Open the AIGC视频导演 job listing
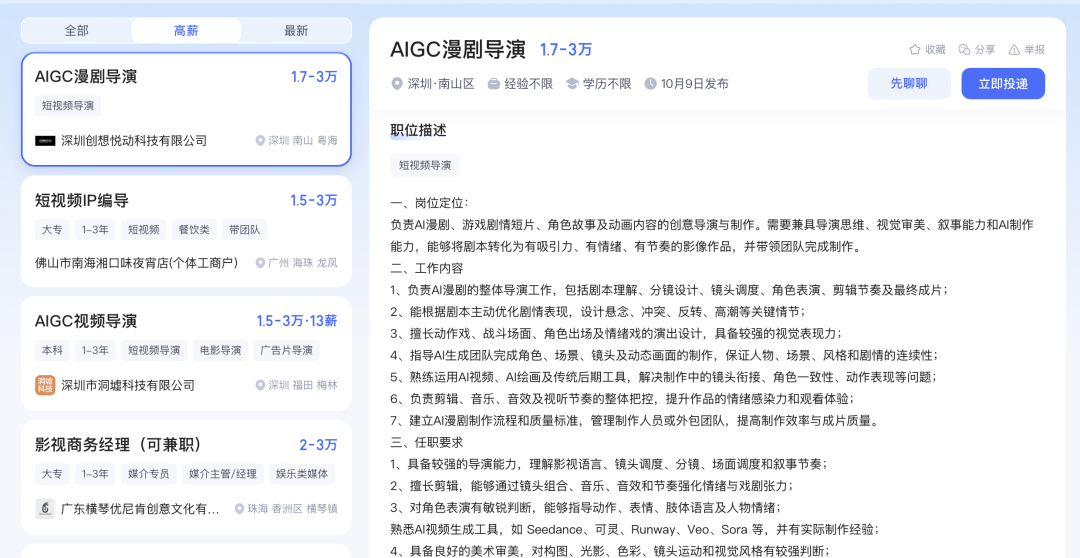The height and width of the screenshot is (558, 1080). 186,353
